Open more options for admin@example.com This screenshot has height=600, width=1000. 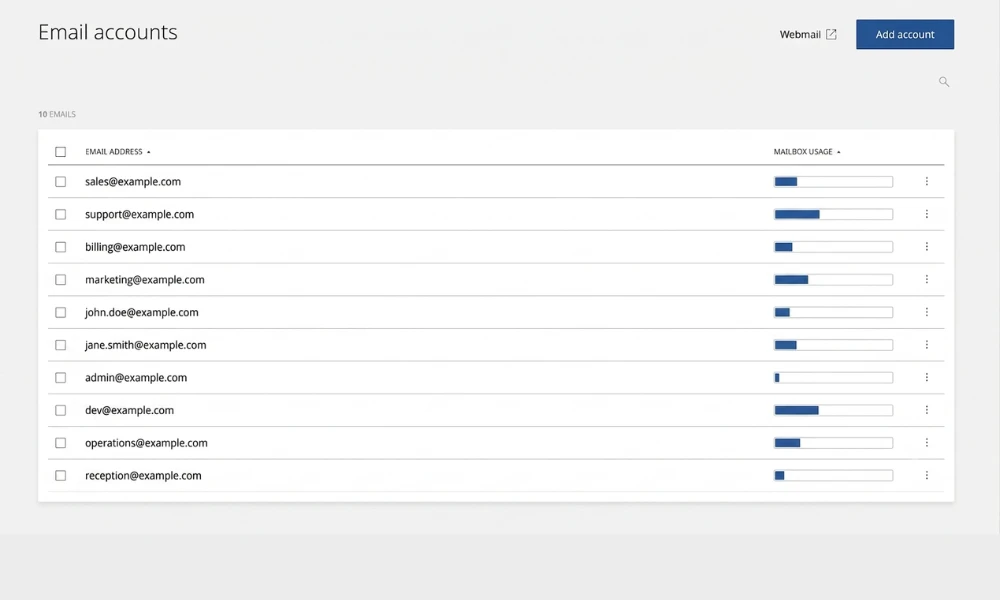pyautogui.click(x=927, y=377)
